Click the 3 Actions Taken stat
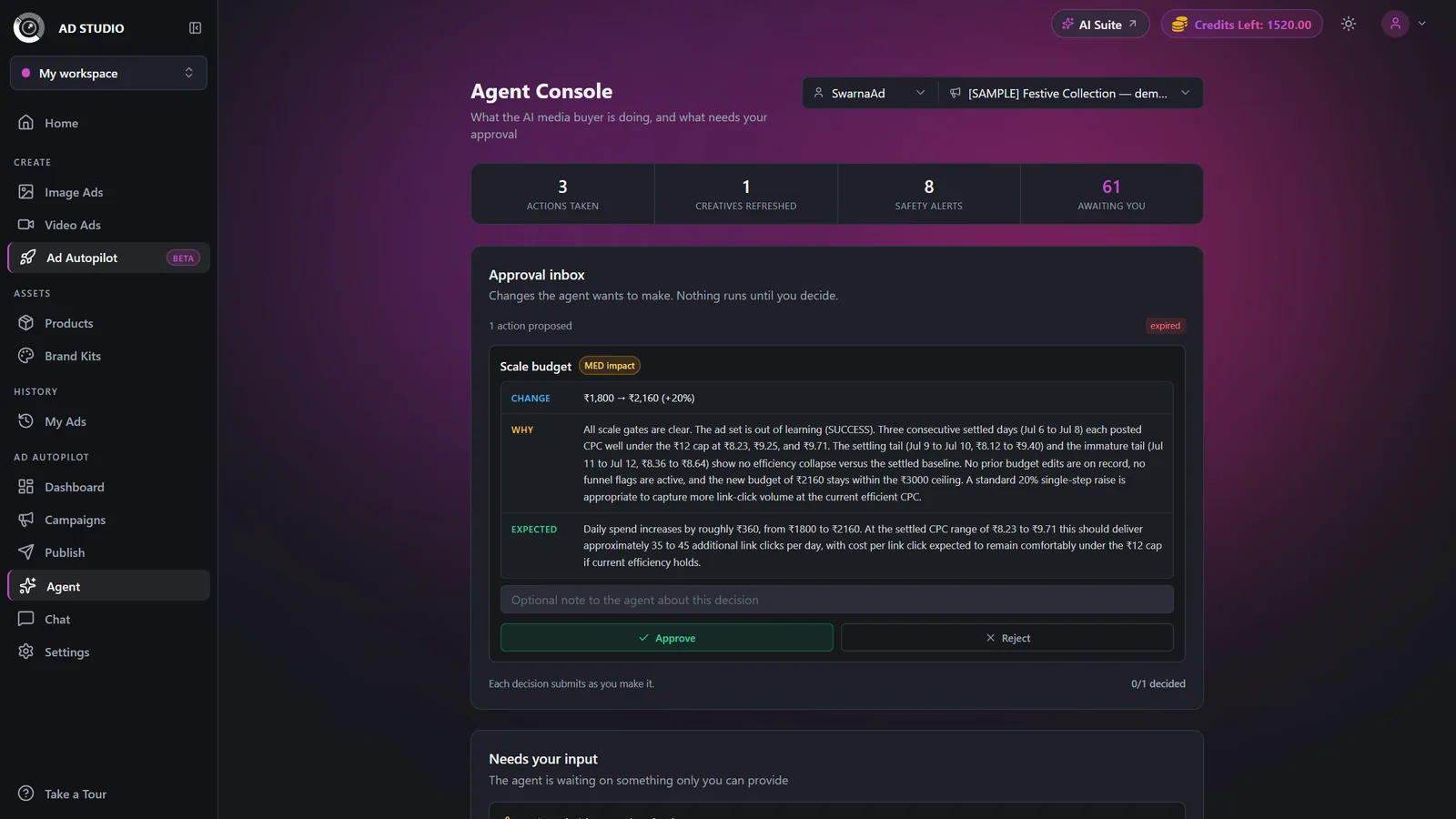Viewport: 1456px width, 819px height. point(562,194)
